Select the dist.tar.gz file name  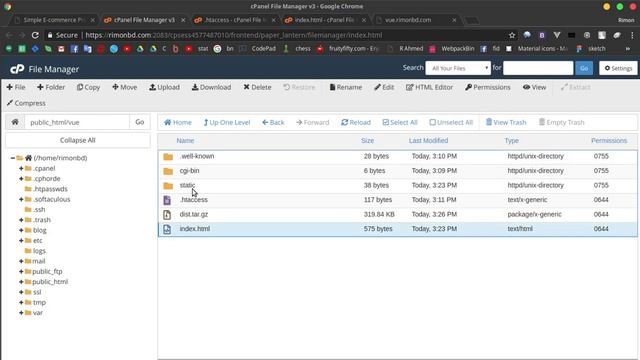[194, 214]
